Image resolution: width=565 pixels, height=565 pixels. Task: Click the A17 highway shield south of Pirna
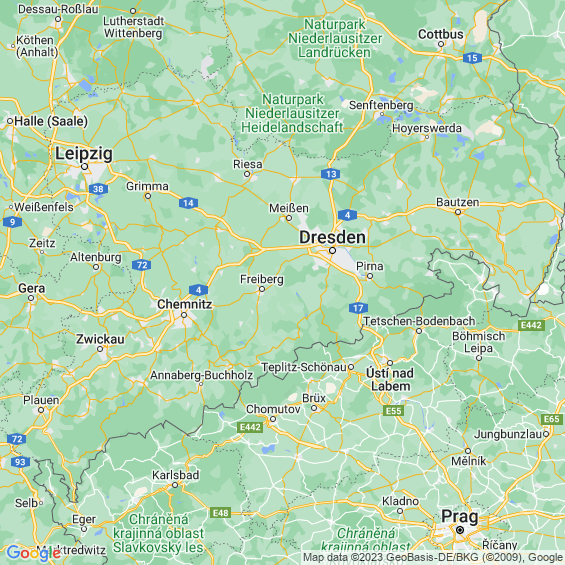358,308
